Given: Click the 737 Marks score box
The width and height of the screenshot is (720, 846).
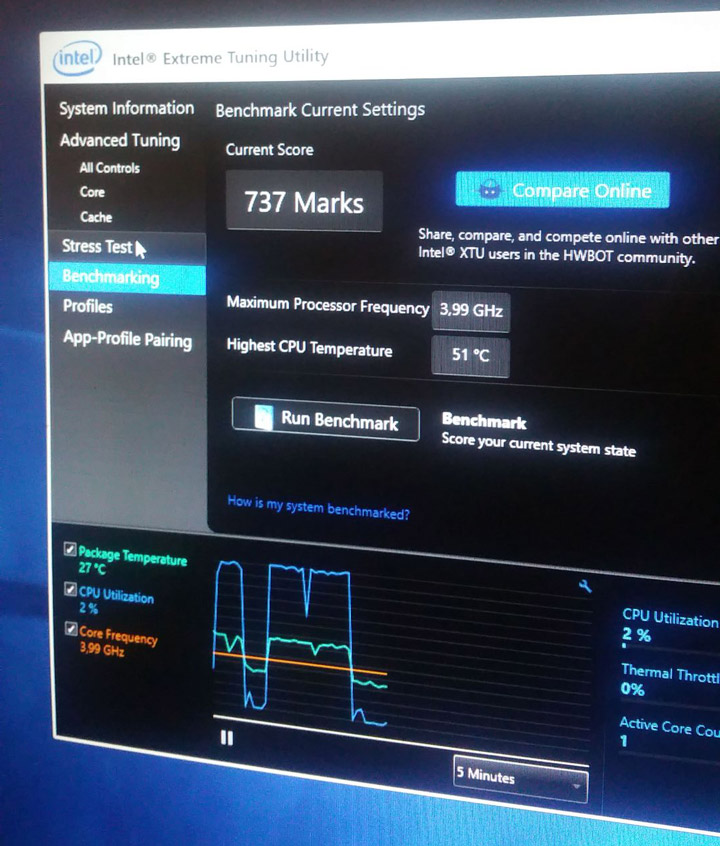Looking at the screenshot, I should click(x=304, y=201).
